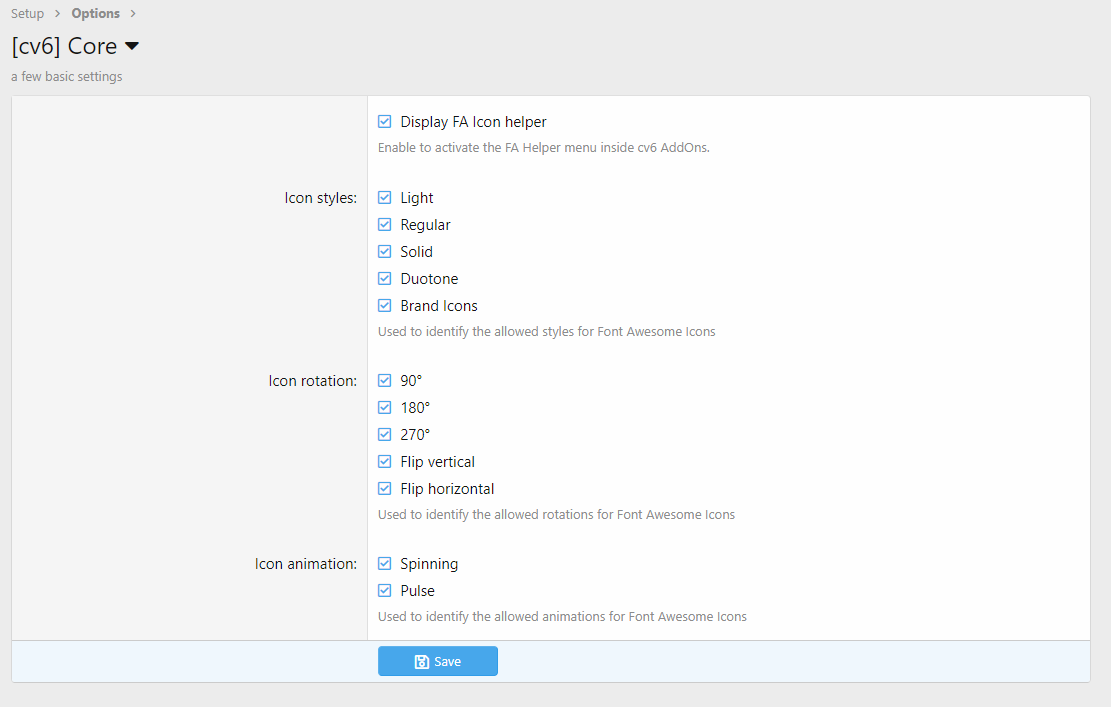Uncheck Display FA Icon helper
The height and width of the screenshot is (707, 1111).
[385, 122]
